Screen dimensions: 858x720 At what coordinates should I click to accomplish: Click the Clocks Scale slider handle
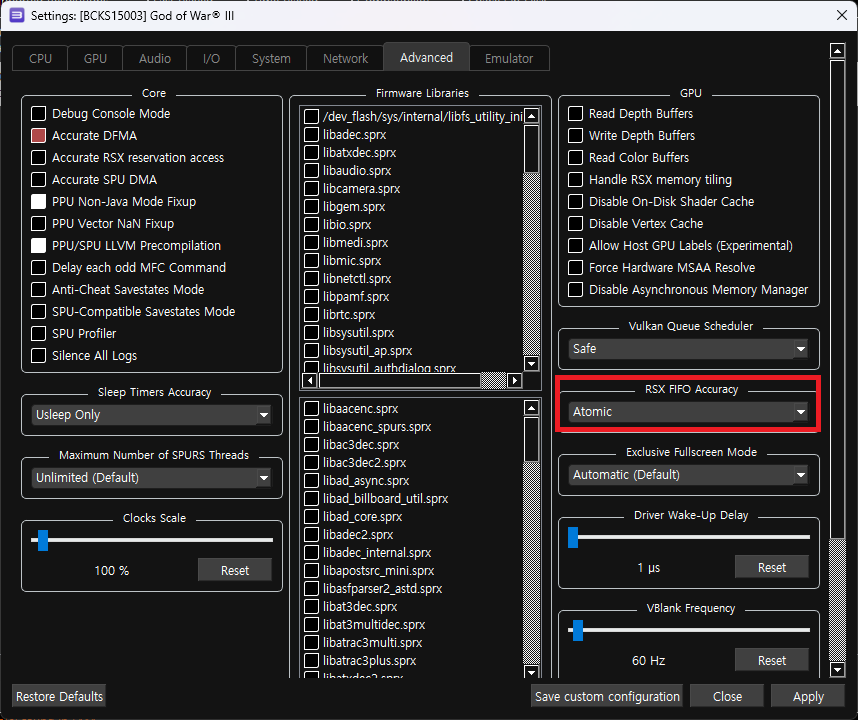click(x=43, y=540)
